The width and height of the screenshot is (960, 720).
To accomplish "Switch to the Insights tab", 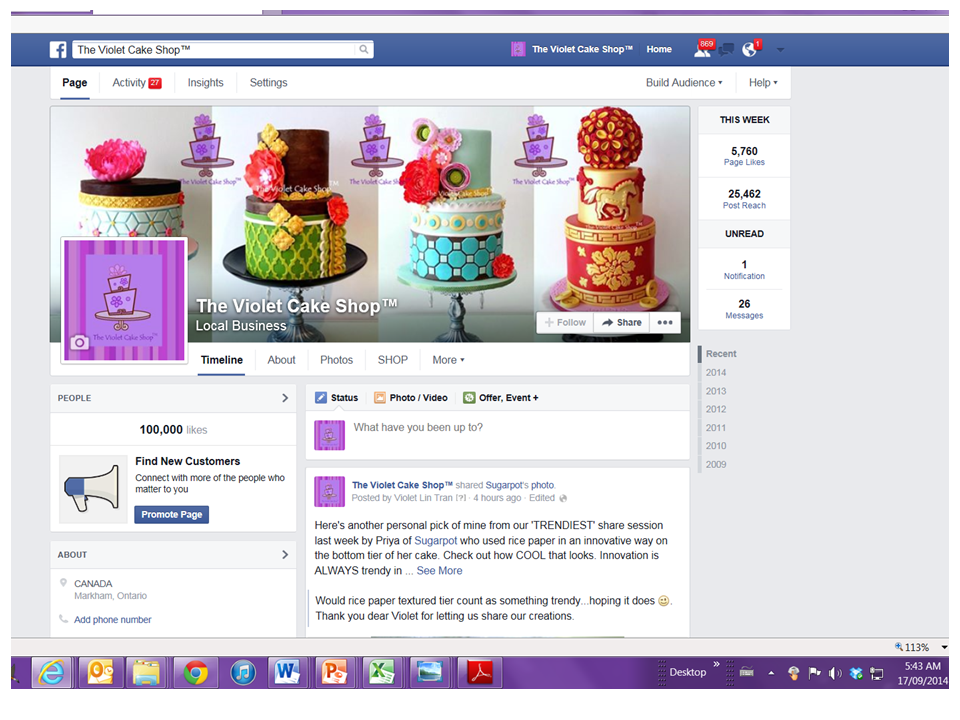I will 205,82.
